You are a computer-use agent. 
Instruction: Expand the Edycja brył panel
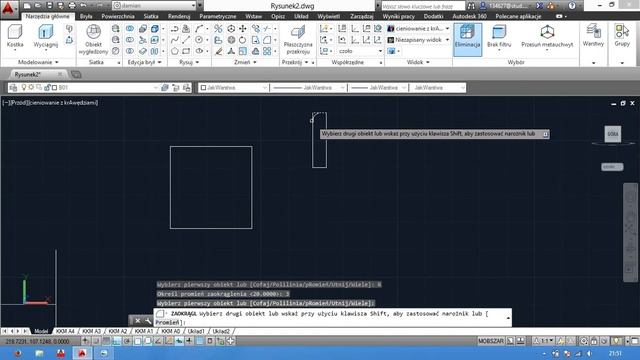click(144, 62)
